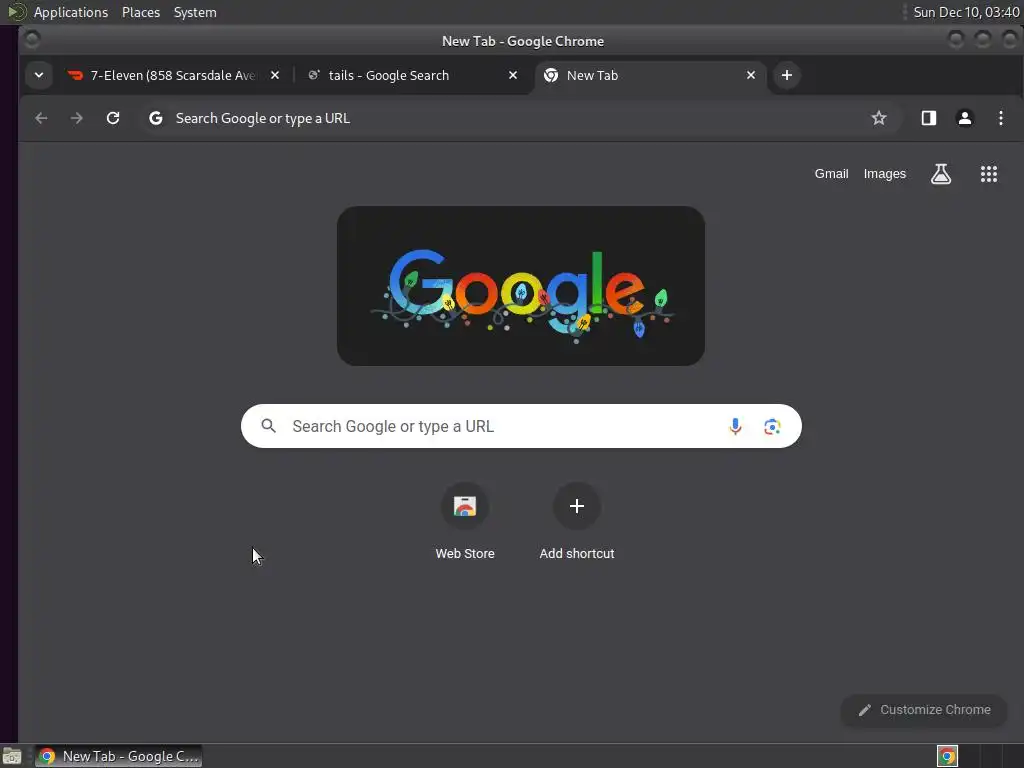Open the Gmail link

831,174
